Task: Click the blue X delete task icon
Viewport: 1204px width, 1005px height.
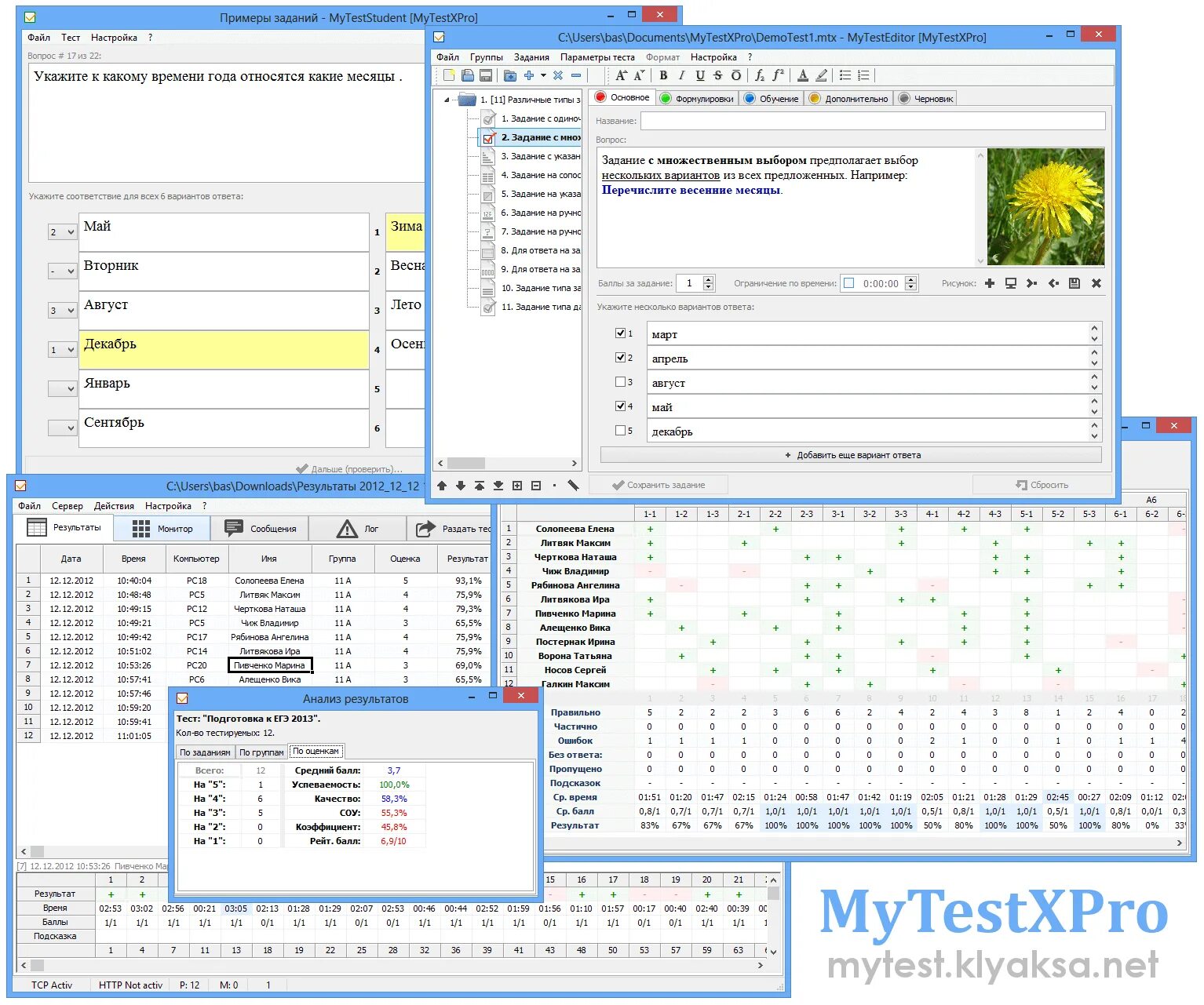Action: tap(558, 75)
